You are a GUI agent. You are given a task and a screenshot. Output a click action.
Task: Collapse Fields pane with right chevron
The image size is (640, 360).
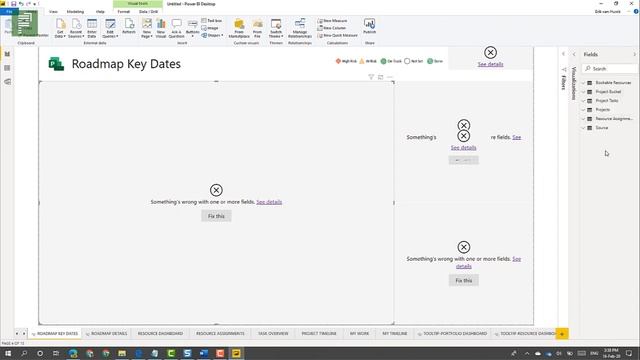click(x=634, y=54)
